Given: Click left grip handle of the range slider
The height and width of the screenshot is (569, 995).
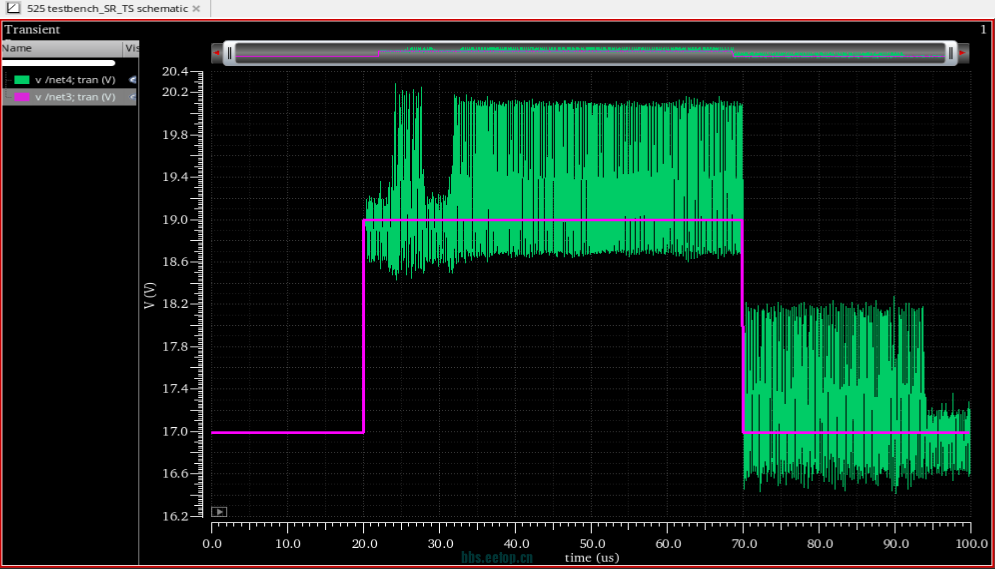Looking at the screenshot, I should tap(229, 53).
